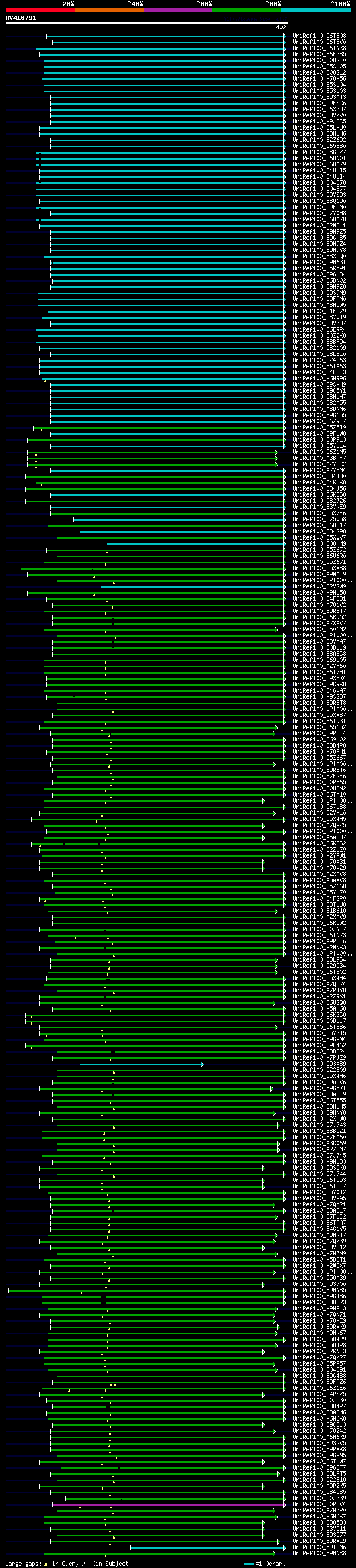Click the UniRef100_A9NMJ9 label

(319, 574)
